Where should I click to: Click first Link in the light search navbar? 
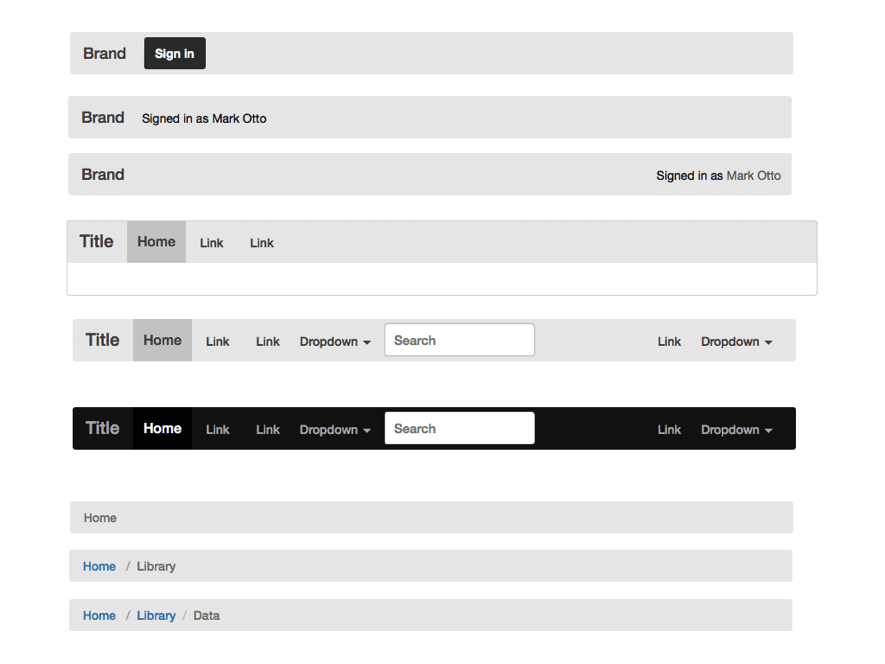[x=217, y=342]
